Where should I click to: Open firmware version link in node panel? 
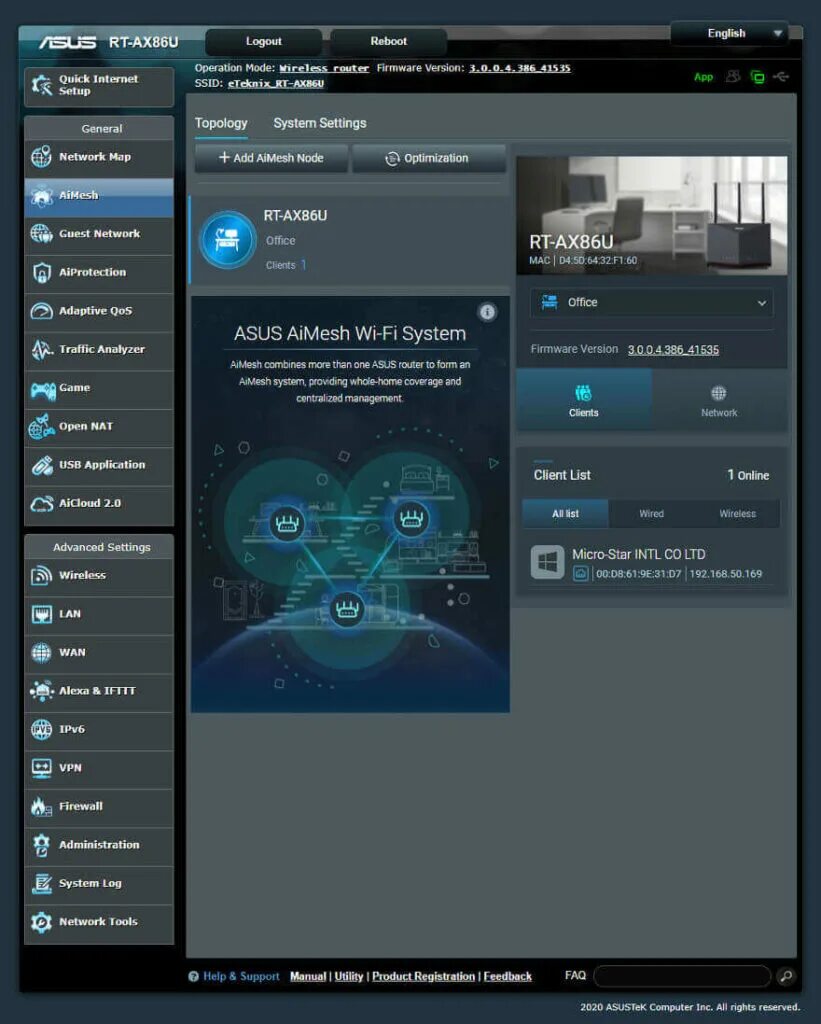673,350
